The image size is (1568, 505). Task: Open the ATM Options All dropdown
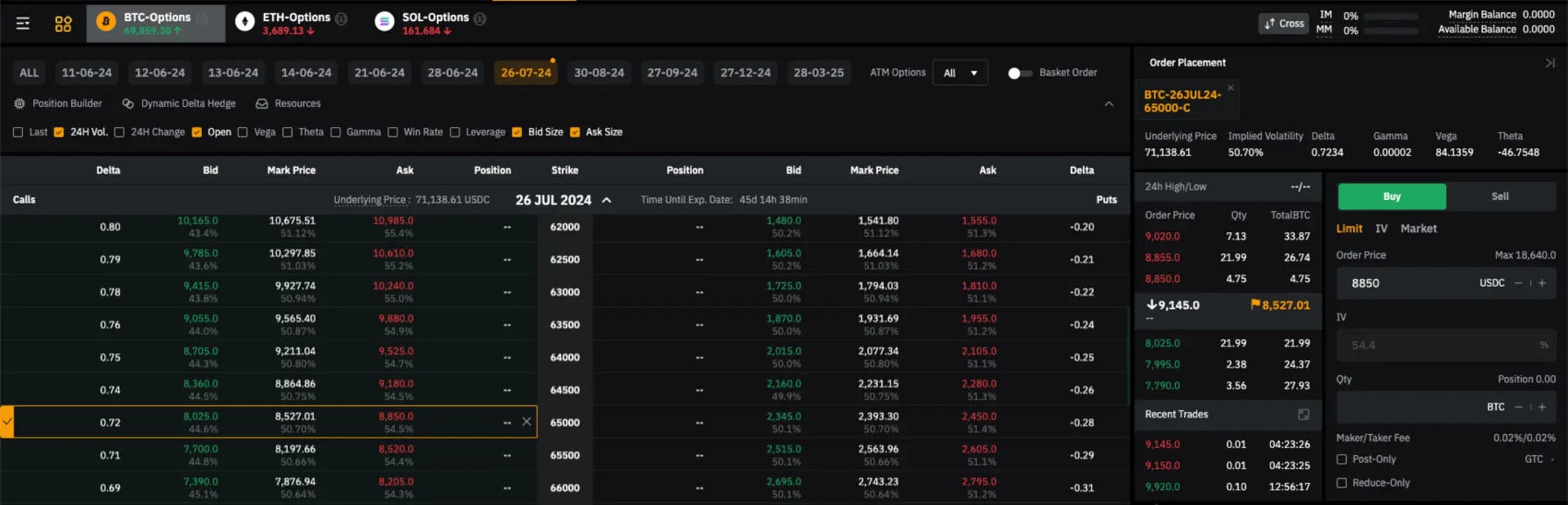click(960, 73)
